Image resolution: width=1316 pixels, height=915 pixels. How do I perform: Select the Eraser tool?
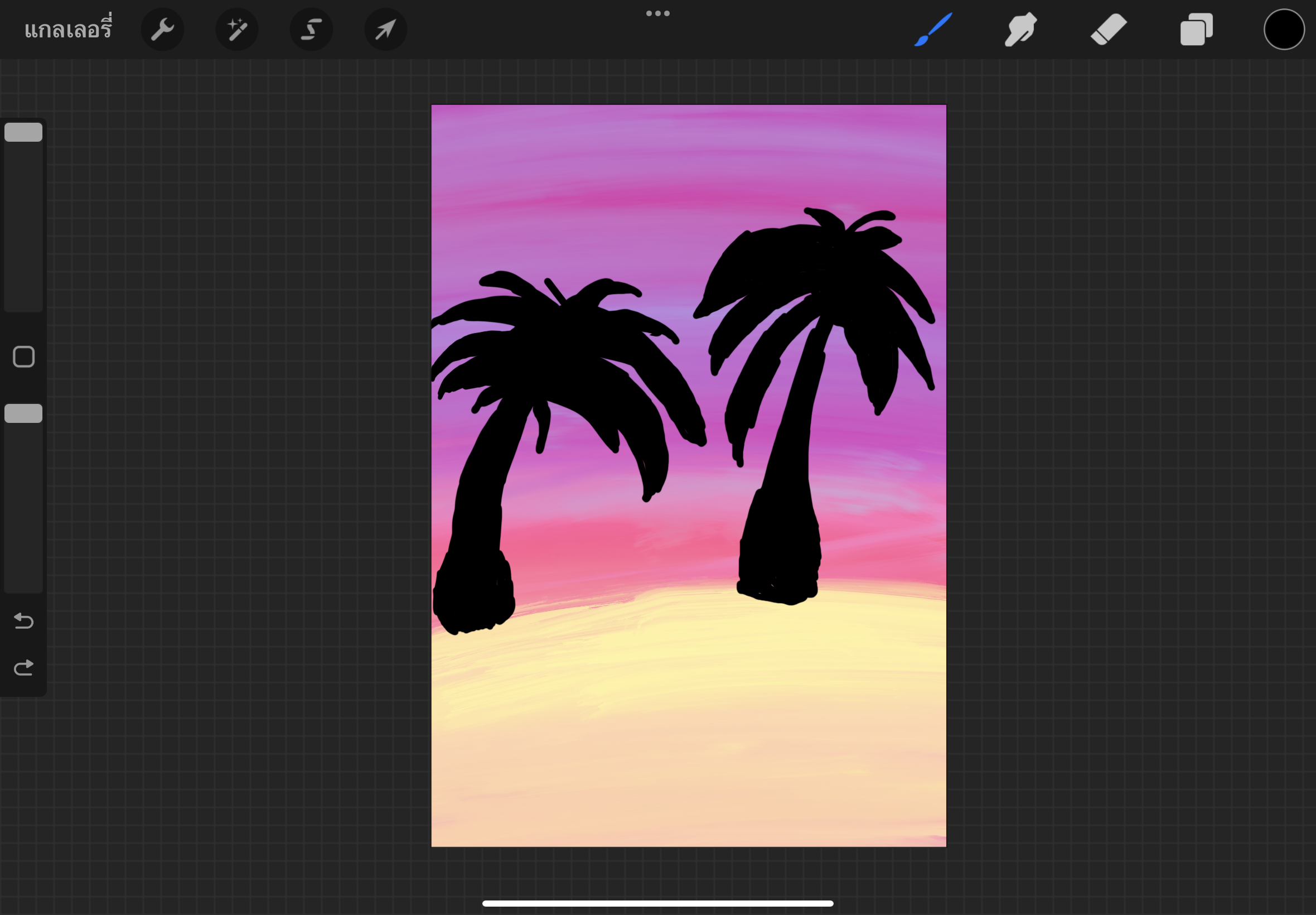pos(1108,28)
